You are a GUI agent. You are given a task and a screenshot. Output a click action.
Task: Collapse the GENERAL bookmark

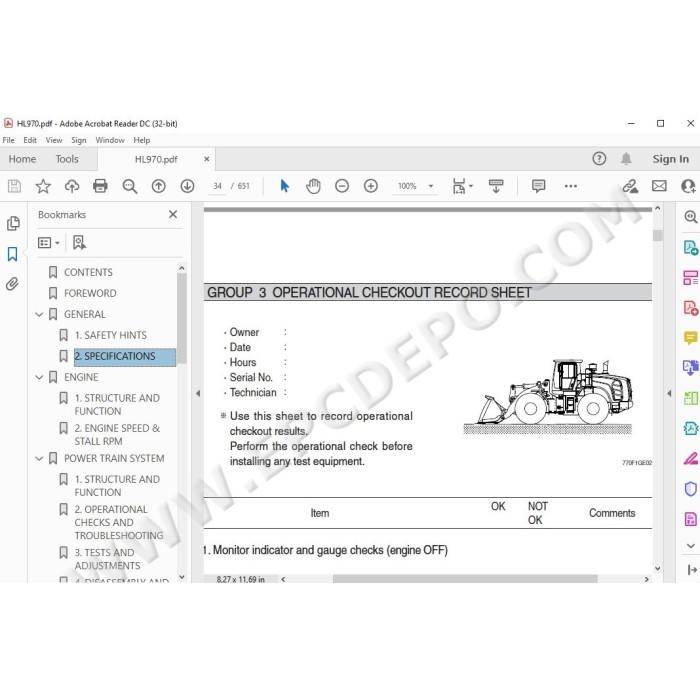39,314
